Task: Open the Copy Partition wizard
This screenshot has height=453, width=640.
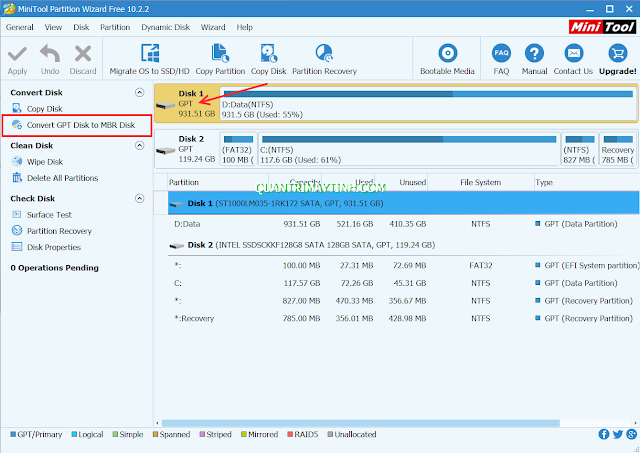Action: 219,54
